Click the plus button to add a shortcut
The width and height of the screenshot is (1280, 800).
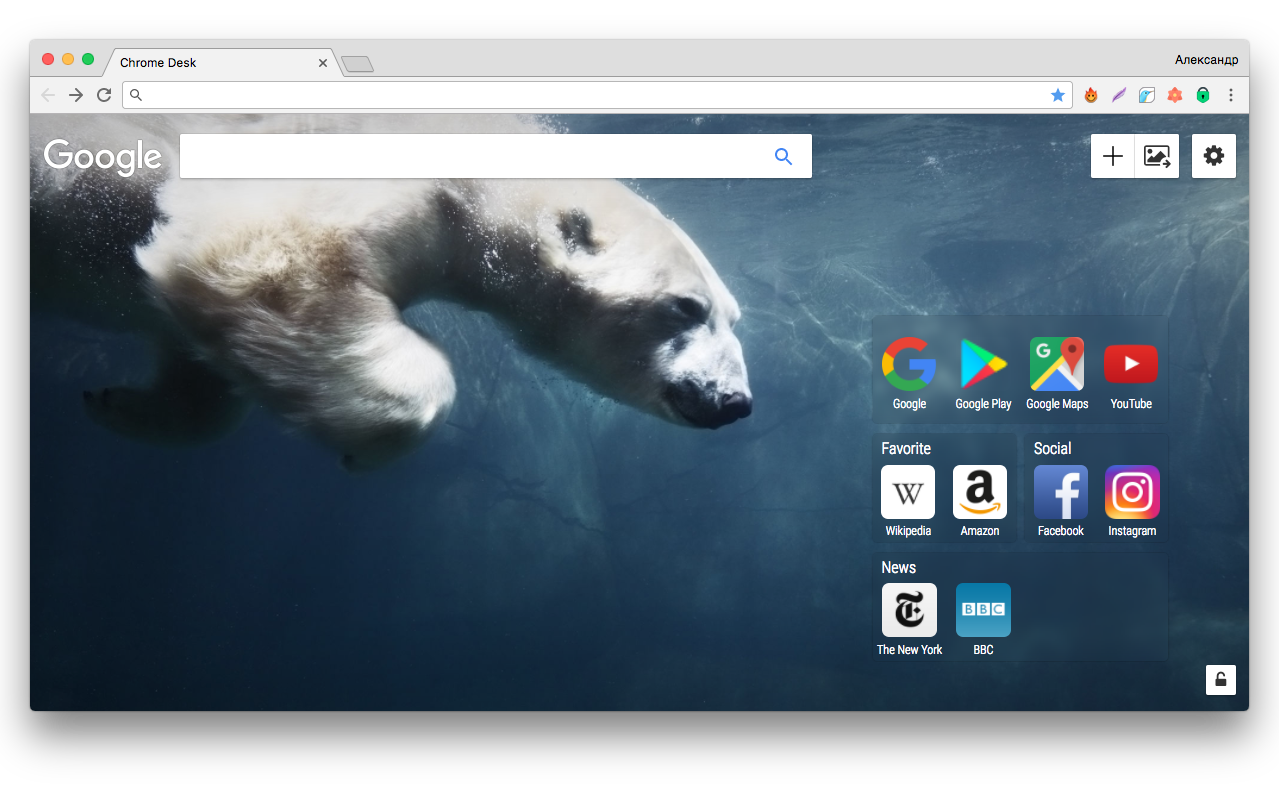pyautogui.click(x=1113, y=156)
